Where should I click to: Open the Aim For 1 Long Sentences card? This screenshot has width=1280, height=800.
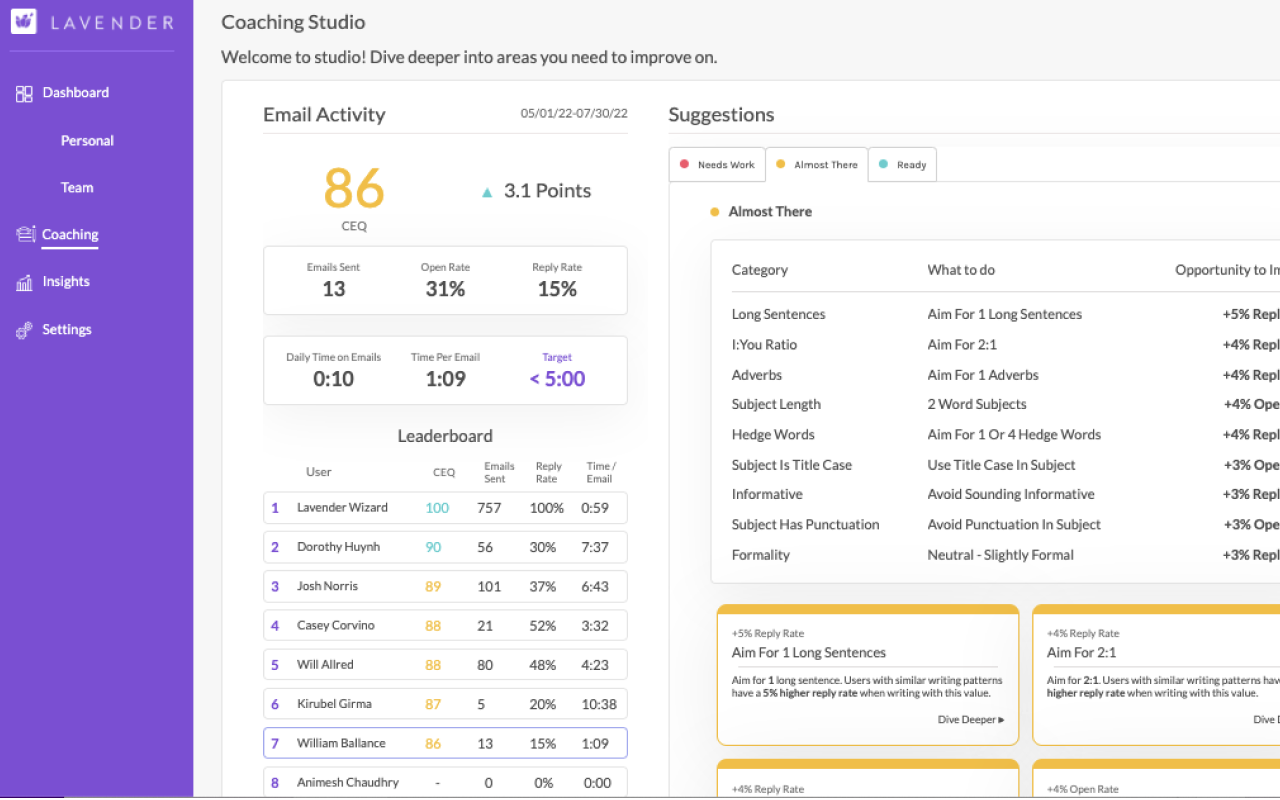[x=868, y=675]
